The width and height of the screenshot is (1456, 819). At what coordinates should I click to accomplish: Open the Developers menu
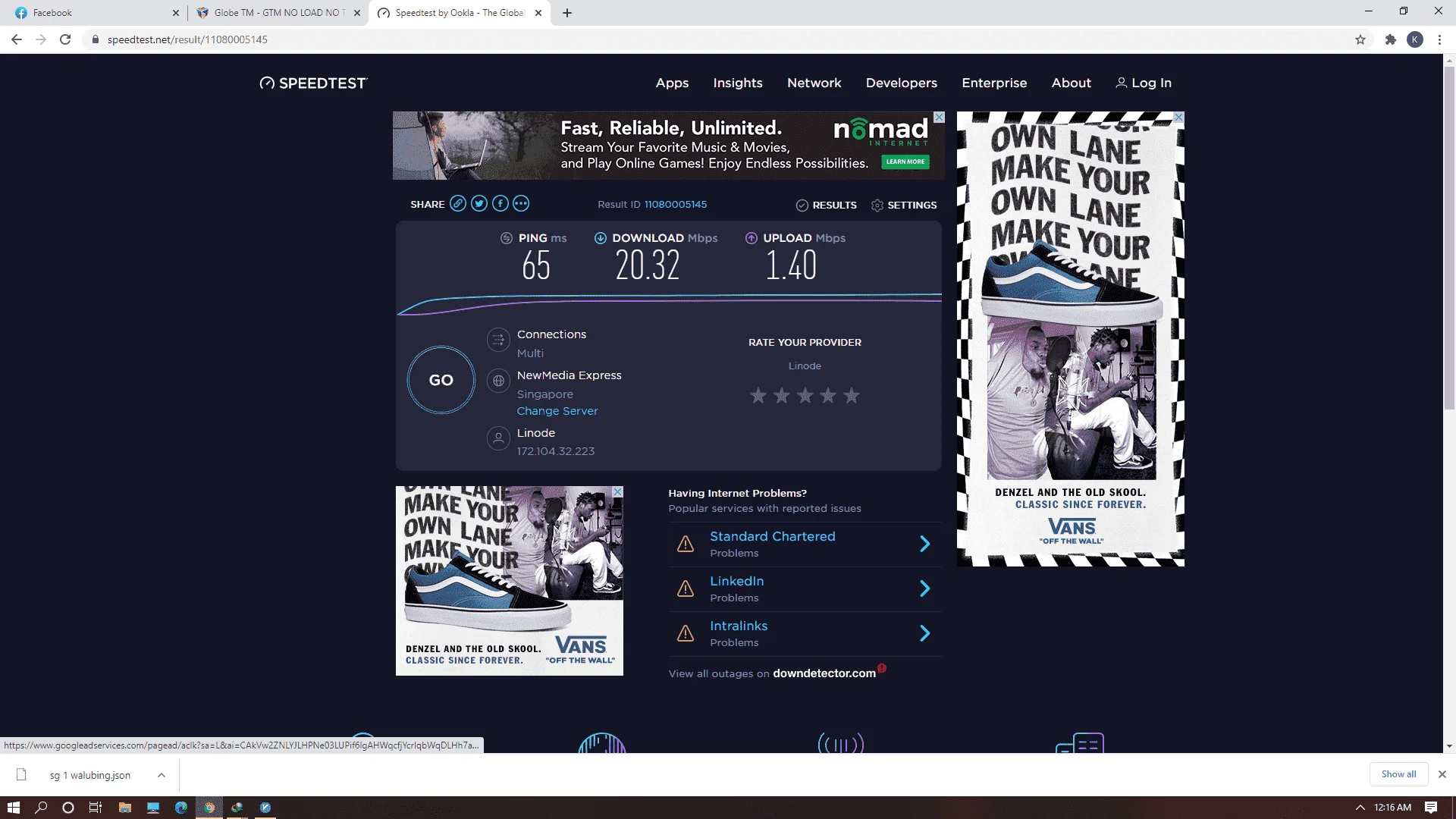(902, 83)
